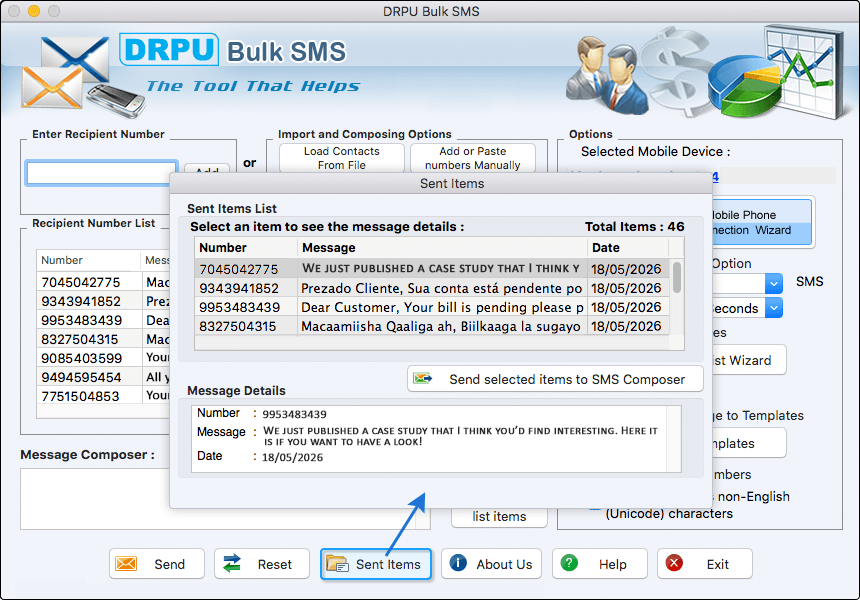860x600 pixels.
Task: Click Load Contacts From File button
Action: [x=342, y=158]
